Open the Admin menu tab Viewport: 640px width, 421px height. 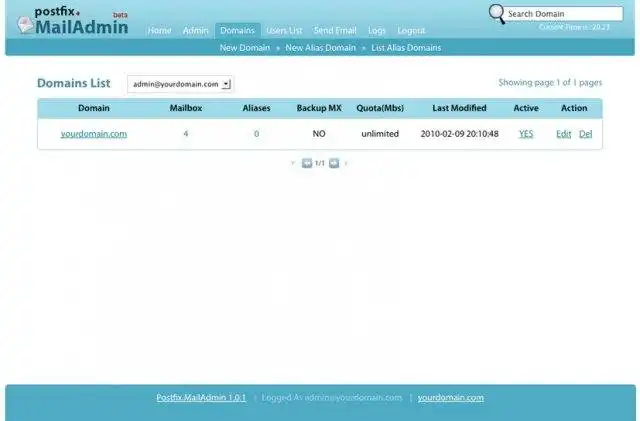point(196,31)
